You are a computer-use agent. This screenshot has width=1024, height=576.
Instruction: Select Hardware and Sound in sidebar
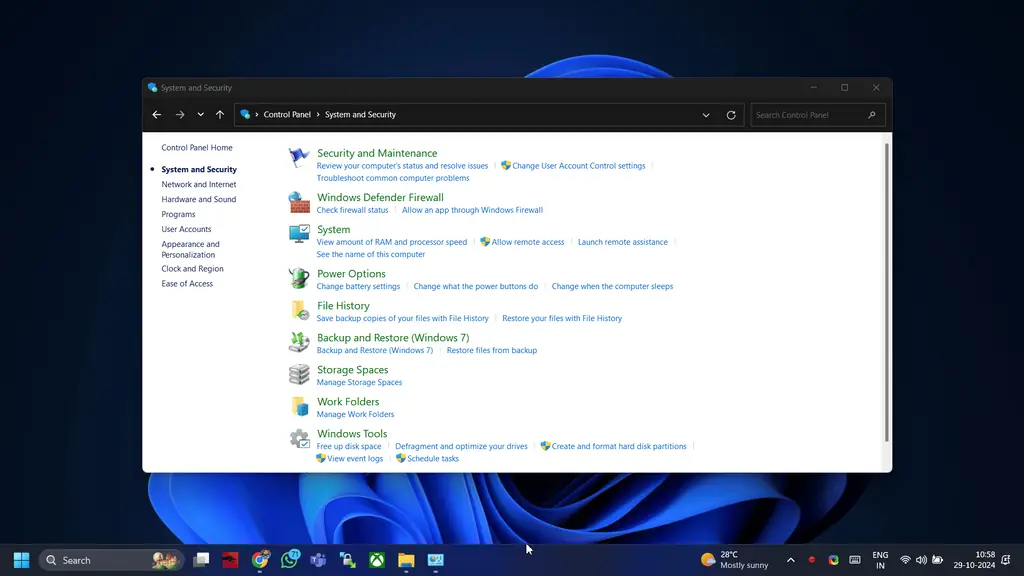pos(199,199)
